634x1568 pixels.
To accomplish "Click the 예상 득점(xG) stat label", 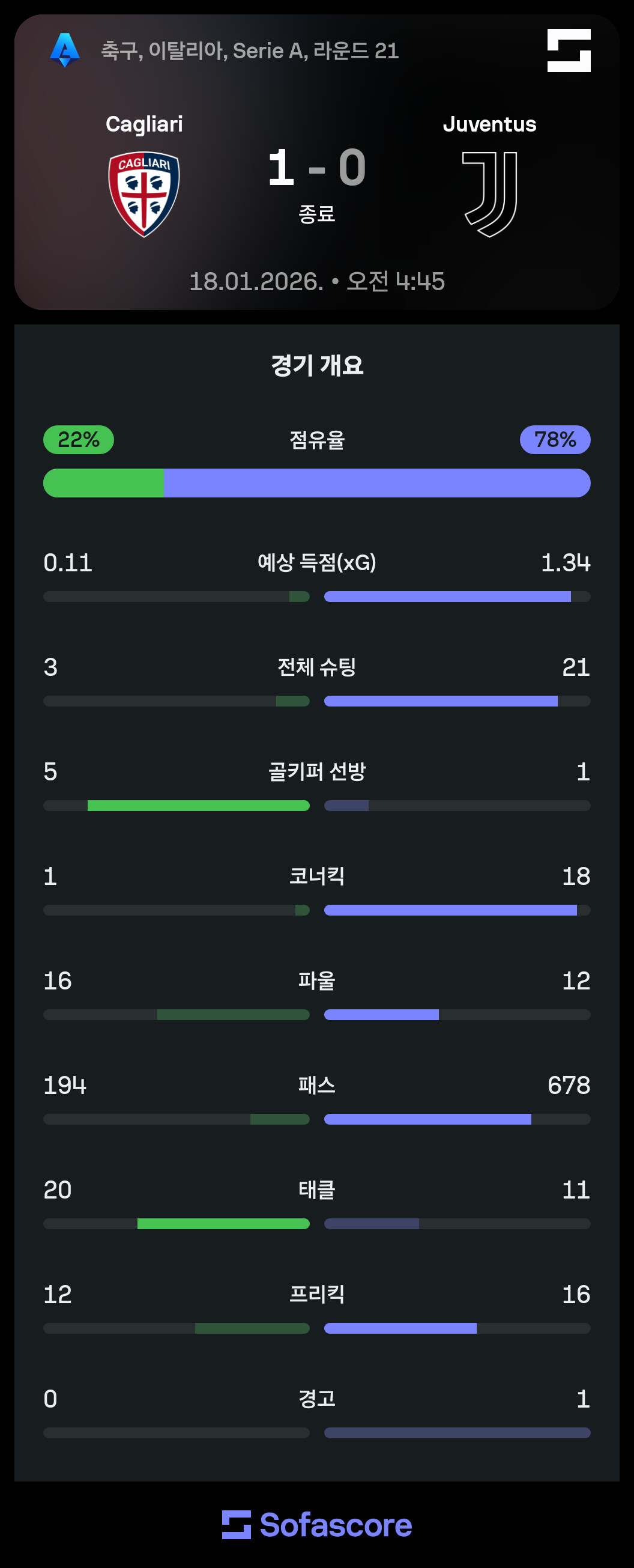I will pyautogui.click(x=317, y=562).
